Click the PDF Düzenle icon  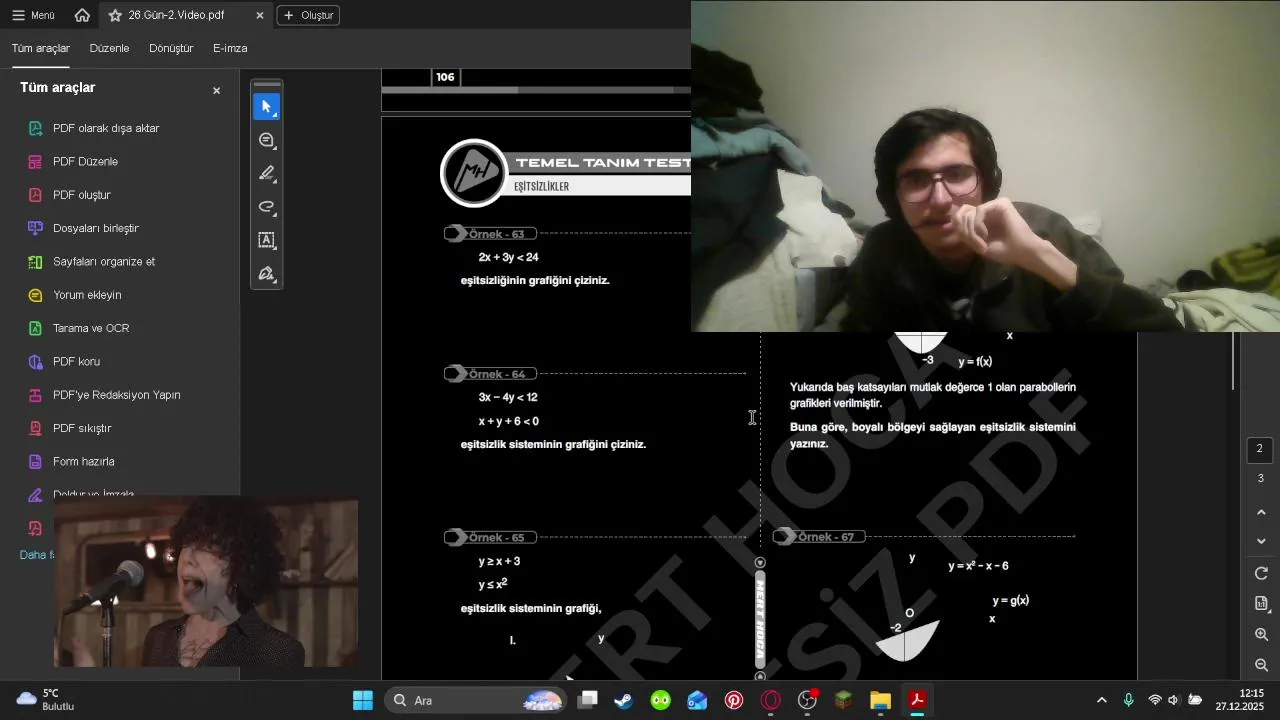35,161
